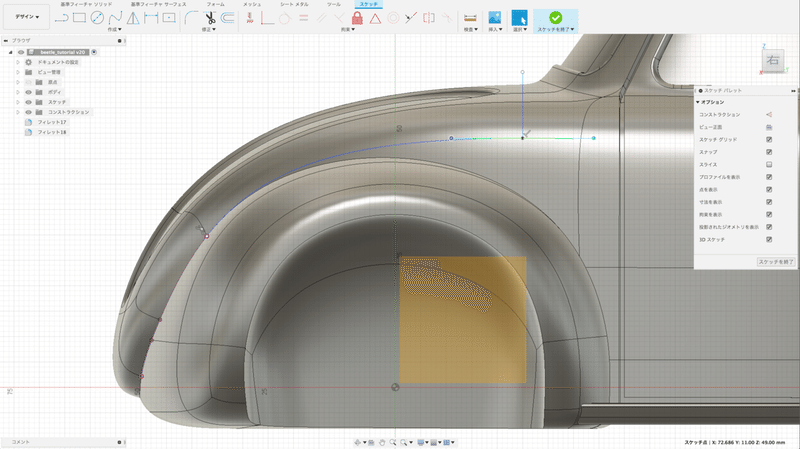800x449 pixels.
Task: Switch to the フォーム tab
Action: click(215, 5)
